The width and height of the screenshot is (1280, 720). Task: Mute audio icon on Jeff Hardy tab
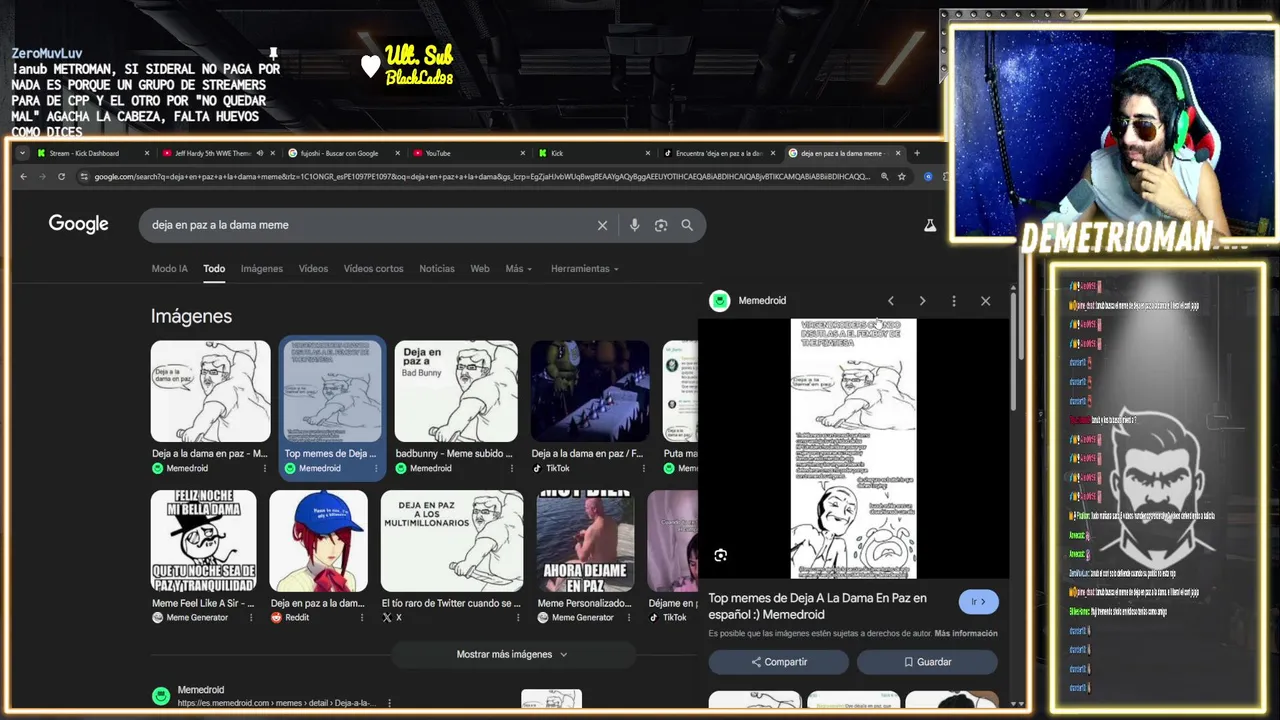(259, 153)
